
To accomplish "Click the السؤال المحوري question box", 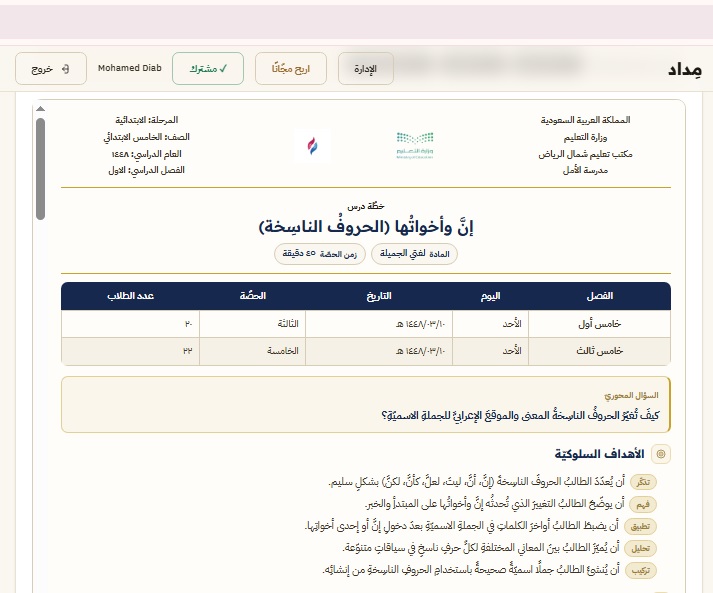I will click(366, 405).
